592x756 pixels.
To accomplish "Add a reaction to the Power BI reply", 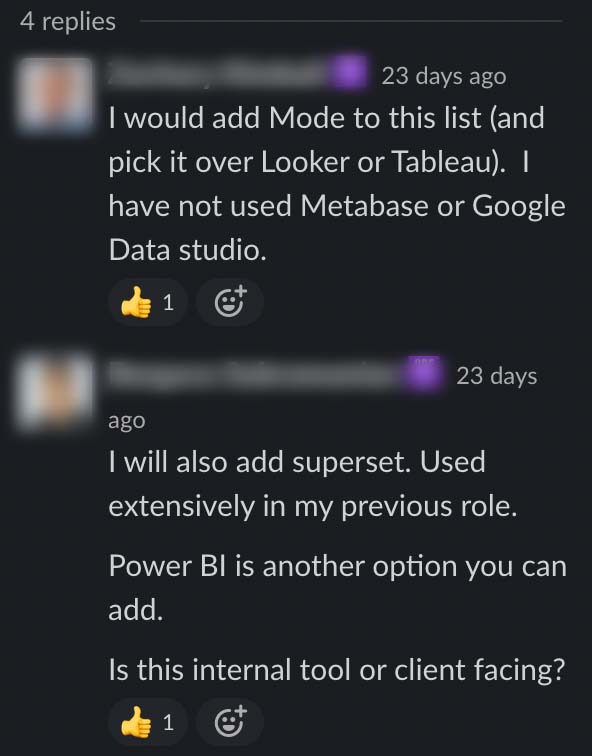I will point(229,722).
